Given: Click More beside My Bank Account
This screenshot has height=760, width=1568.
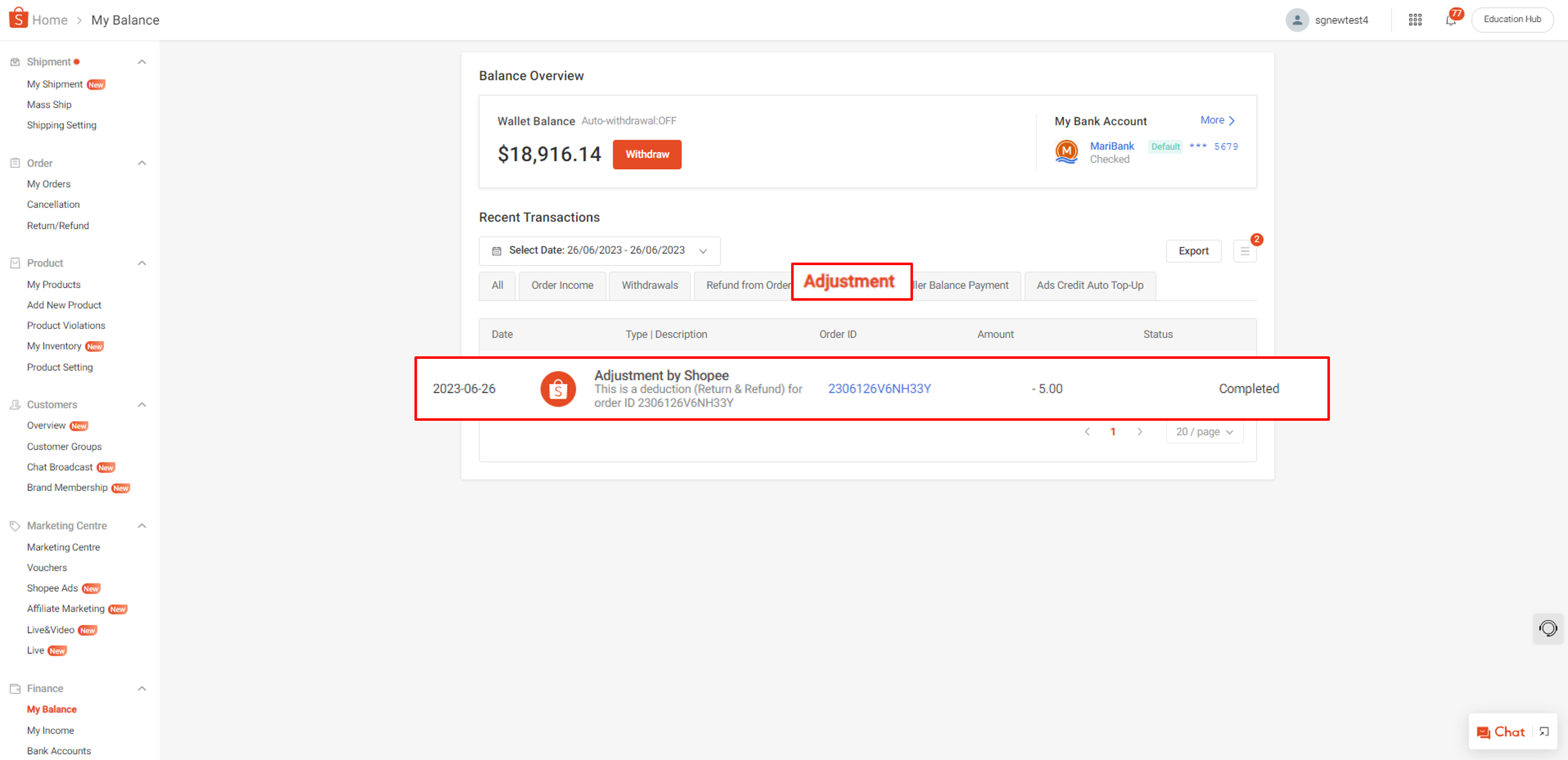Looking at the screenshot, I should click(x=1216, y=120).
